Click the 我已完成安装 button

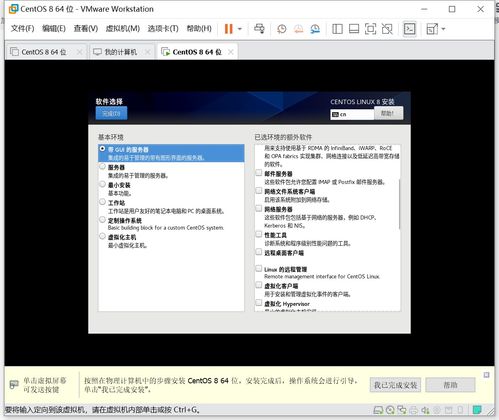[x=395, y=385]
